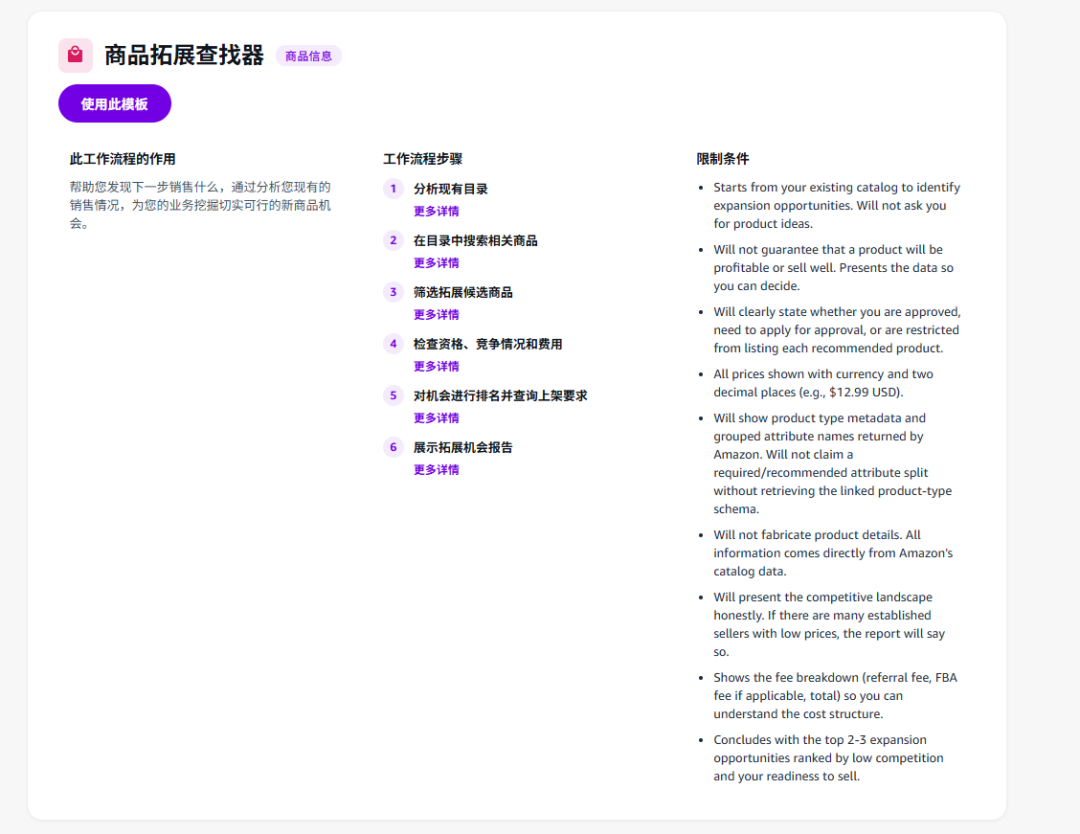
Task: Click the 限制条件 heading
Action: click(x=723, y=159)
